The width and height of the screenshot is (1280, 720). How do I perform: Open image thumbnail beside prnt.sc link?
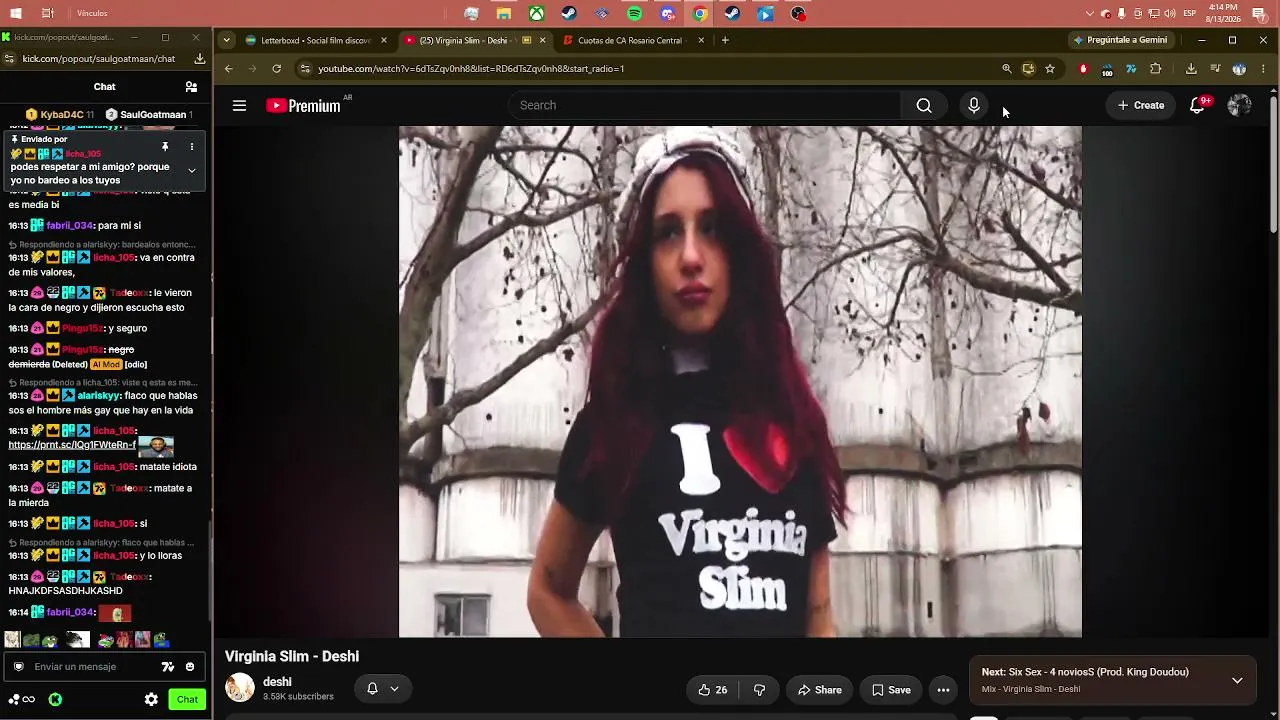pyautogui.click(x=156, y=446)
